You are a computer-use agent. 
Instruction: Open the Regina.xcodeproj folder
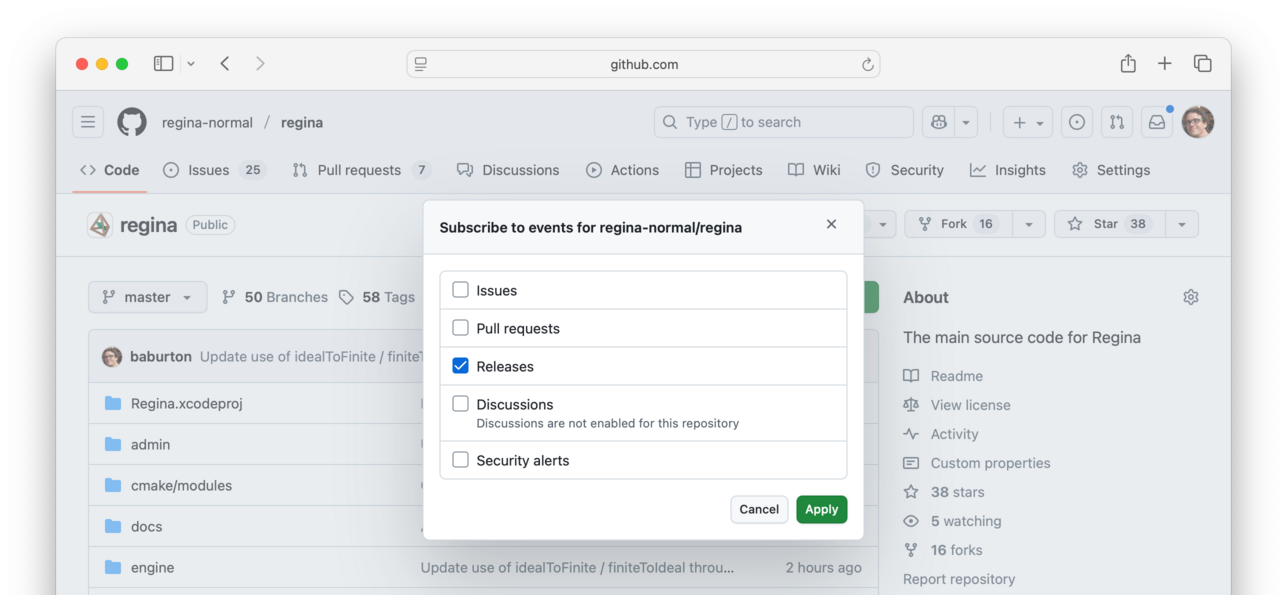click(187, 404)
